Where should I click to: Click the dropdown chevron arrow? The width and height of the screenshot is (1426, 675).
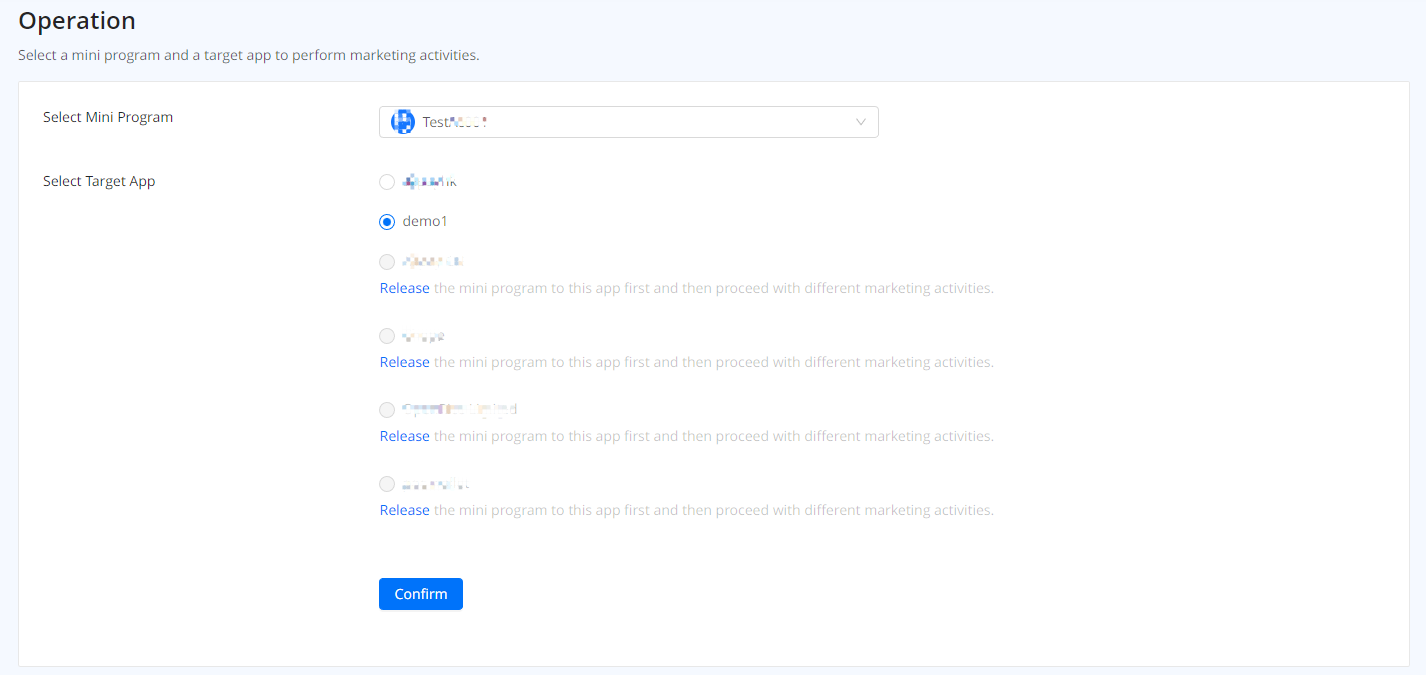click(860, 122)
